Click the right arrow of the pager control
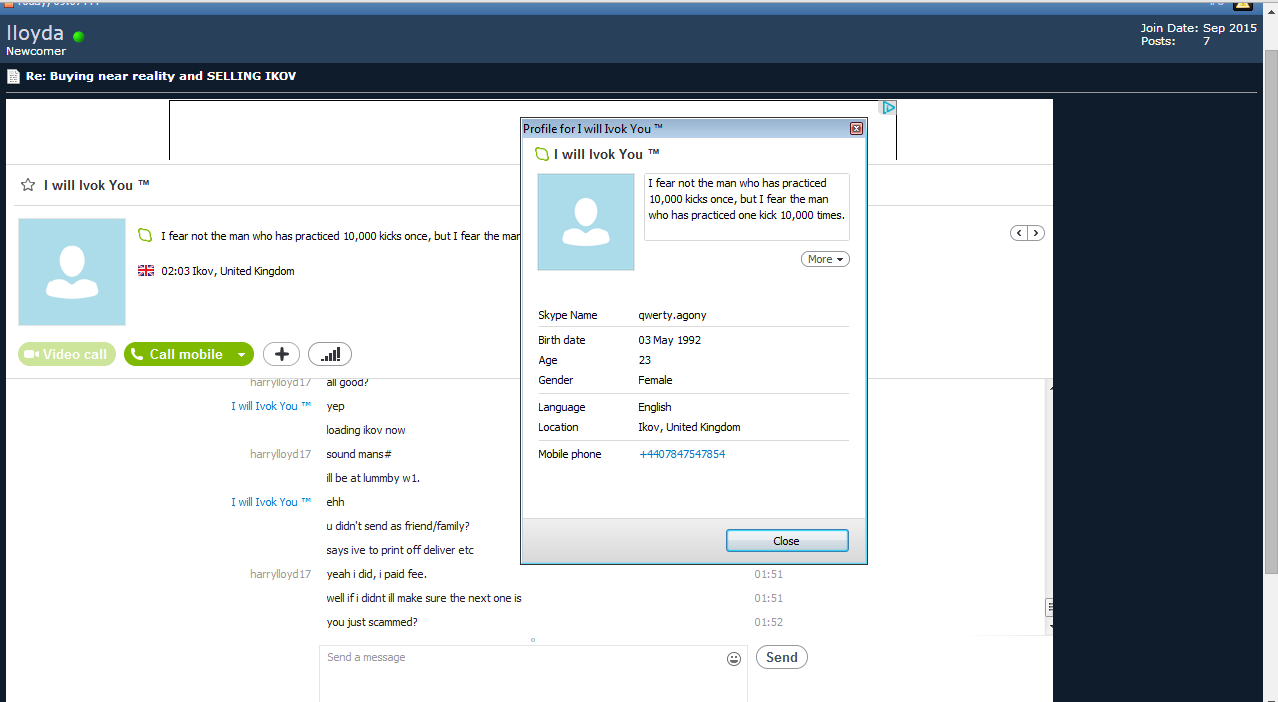The width and height of the screenshot is (1278, 702). pos(1036,233)
